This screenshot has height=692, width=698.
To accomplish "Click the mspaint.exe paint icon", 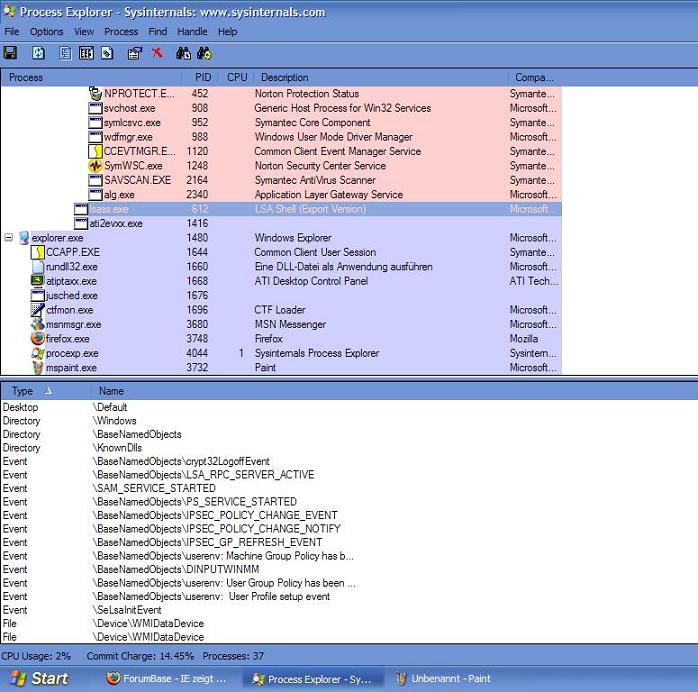I will point(38,368).
